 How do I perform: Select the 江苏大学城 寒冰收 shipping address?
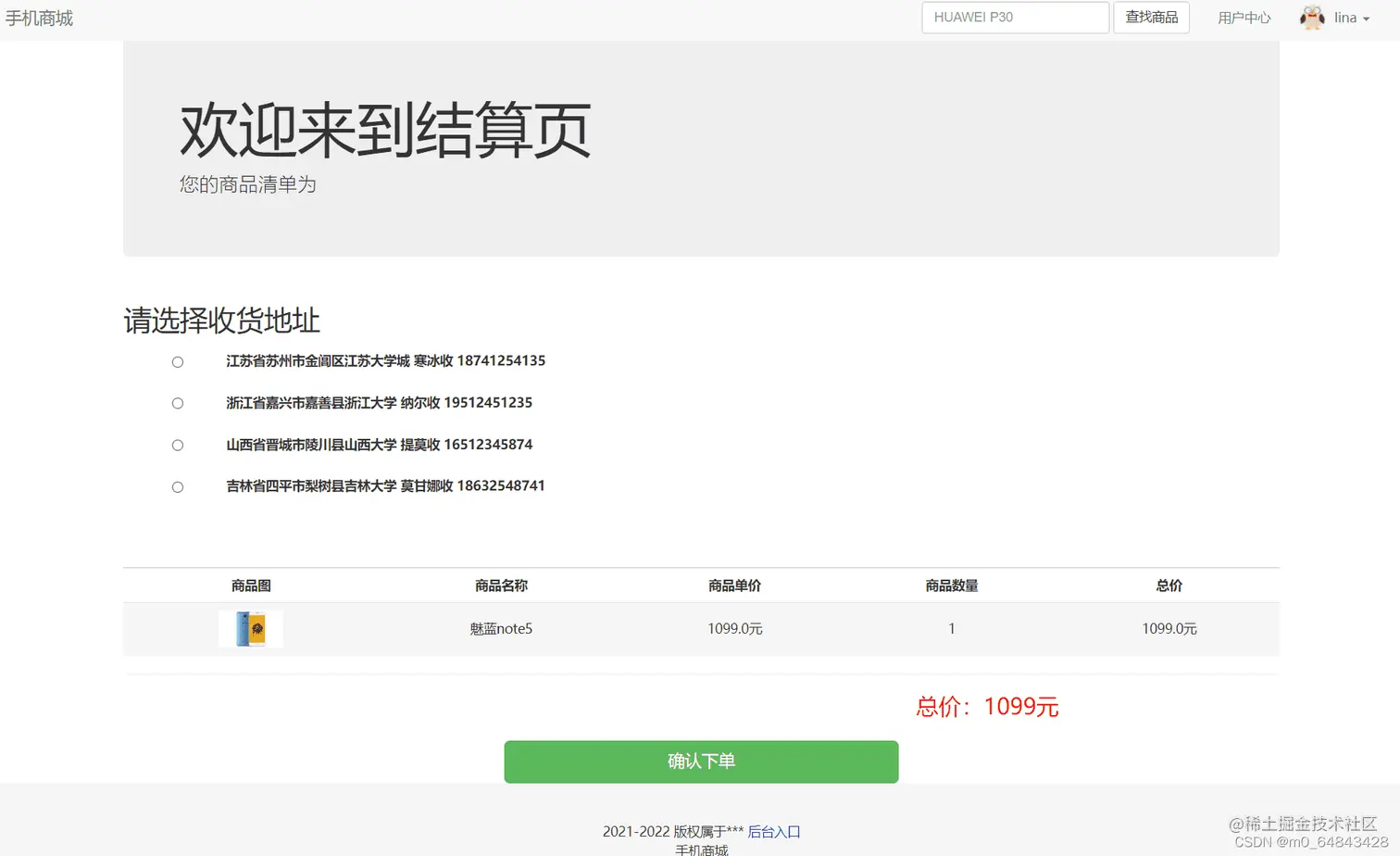click(x=177, y=361)
